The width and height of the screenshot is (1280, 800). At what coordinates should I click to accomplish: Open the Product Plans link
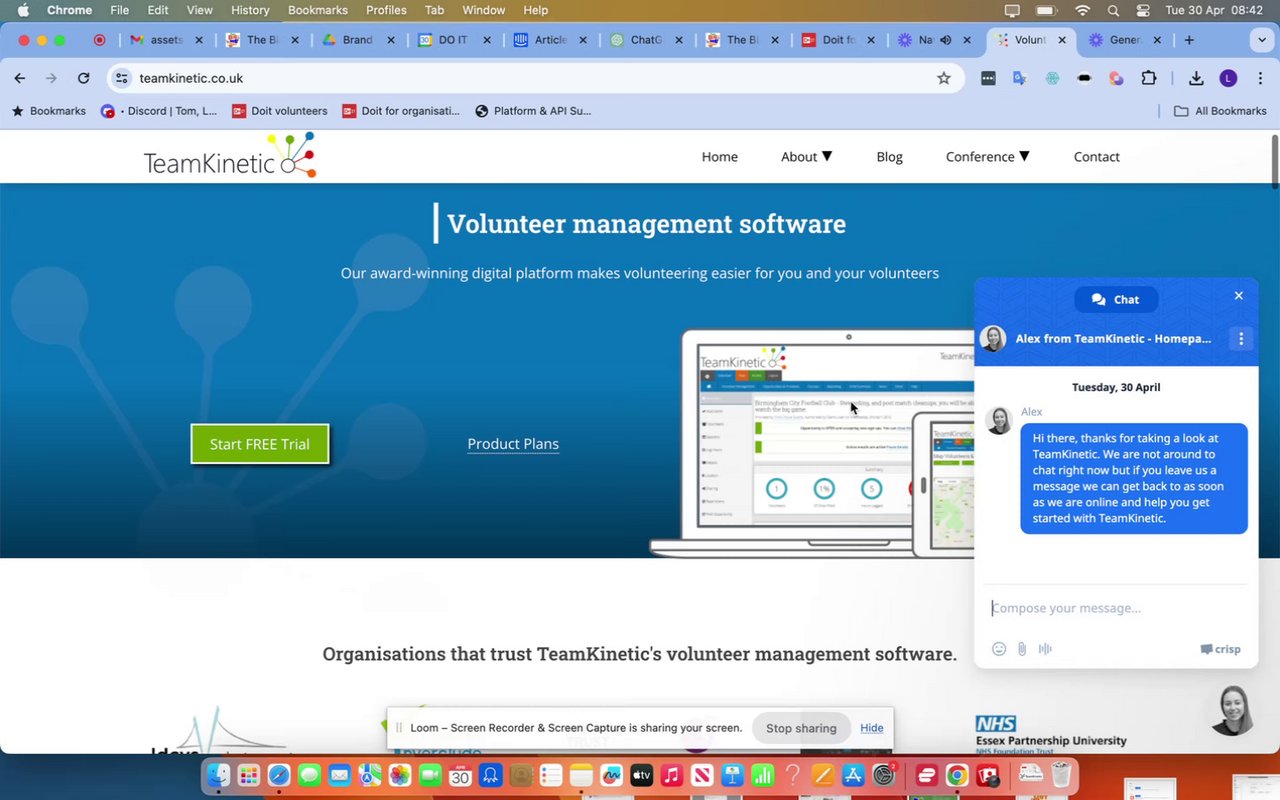[x=513, y=444]
